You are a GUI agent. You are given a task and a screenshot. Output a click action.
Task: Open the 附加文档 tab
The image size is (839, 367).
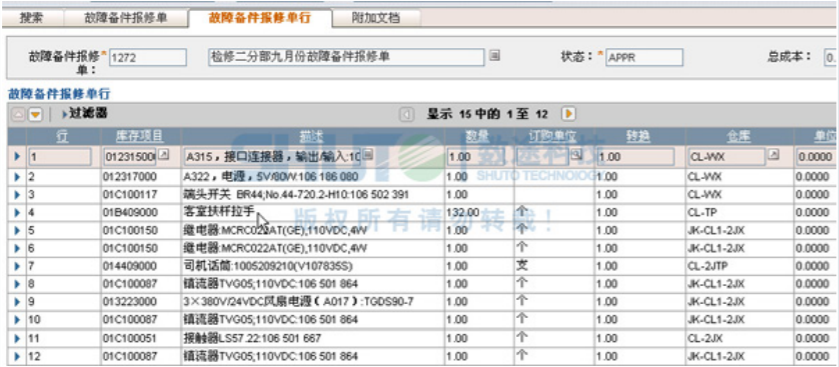(x=376, y=18)
